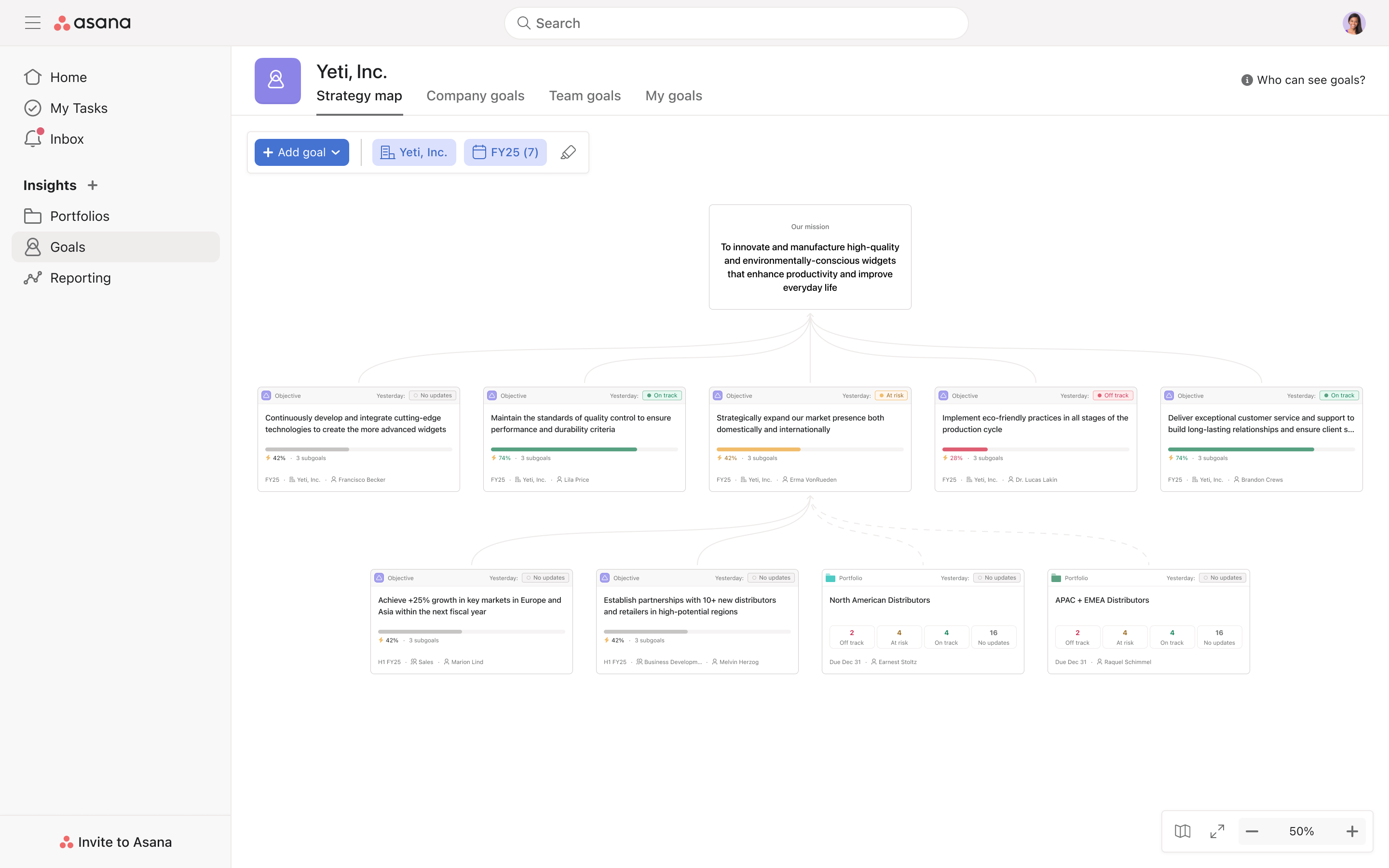Click objective icon on quality control card
The image size is (1389, 868).
point(492,395)
